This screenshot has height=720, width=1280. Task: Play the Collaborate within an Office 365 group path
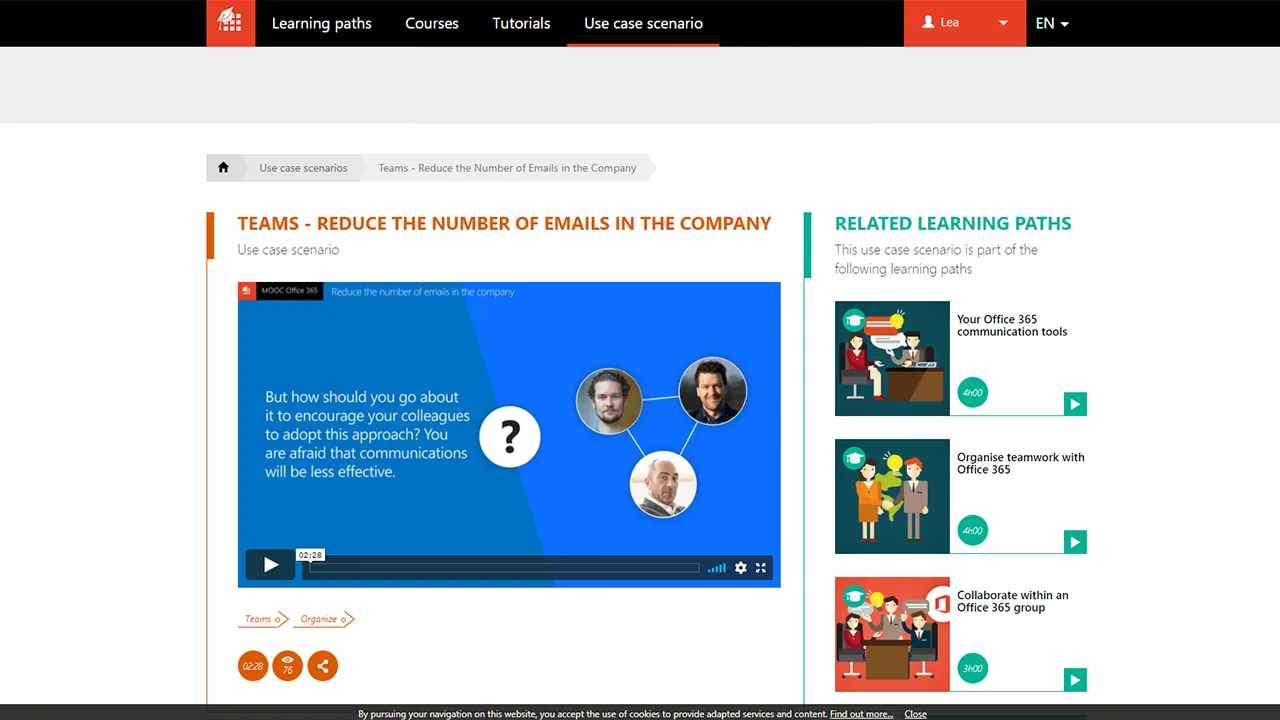(1075, 680)
